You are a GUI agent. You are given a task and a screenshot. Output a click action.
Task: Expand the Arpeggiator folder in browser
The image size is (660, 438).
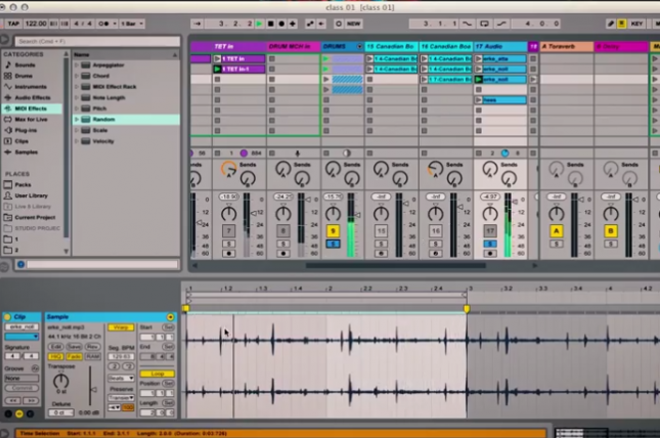coord(77,66)
